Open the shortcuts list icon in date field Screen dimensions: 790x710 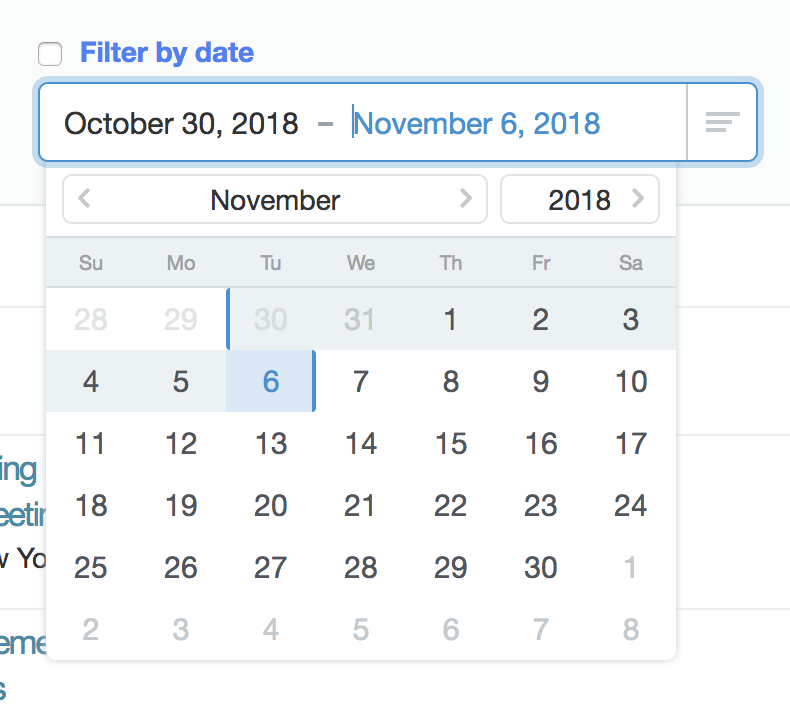click(x=722, y=122)
